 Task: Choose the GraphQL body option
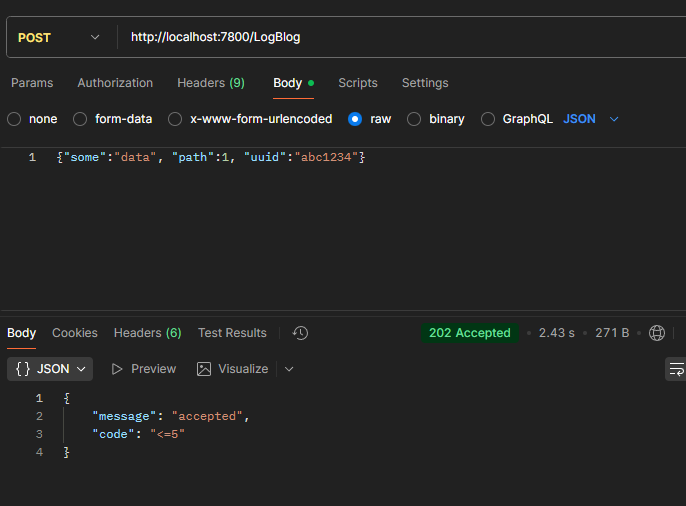[488, 119]
